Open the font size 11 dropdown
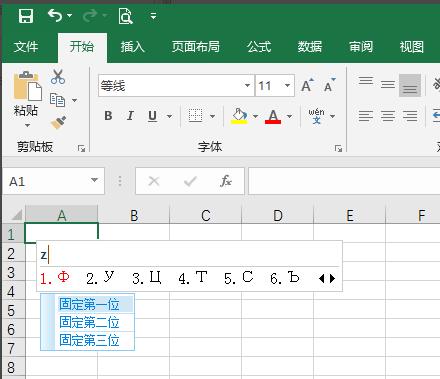440x379 pixels. [287, 86]
